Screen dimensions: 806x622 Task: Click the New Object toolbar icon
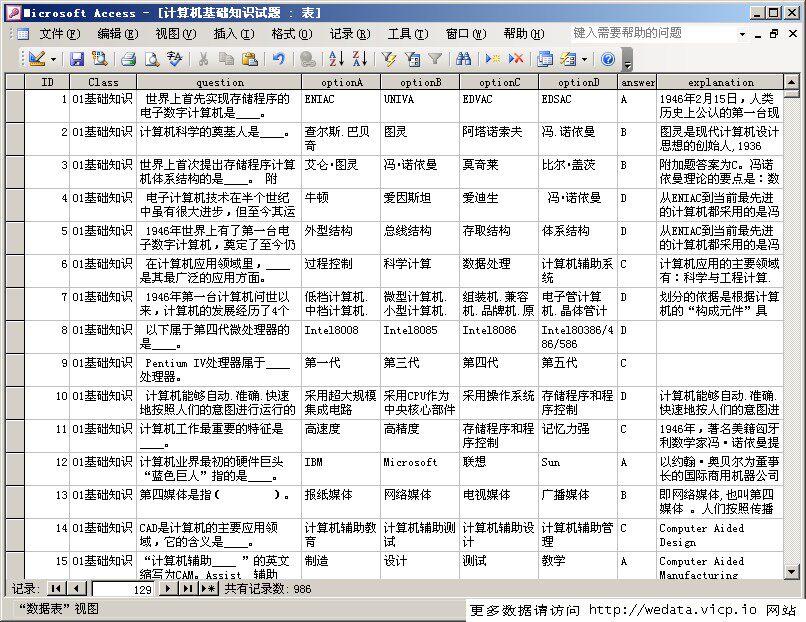[568, 59]
